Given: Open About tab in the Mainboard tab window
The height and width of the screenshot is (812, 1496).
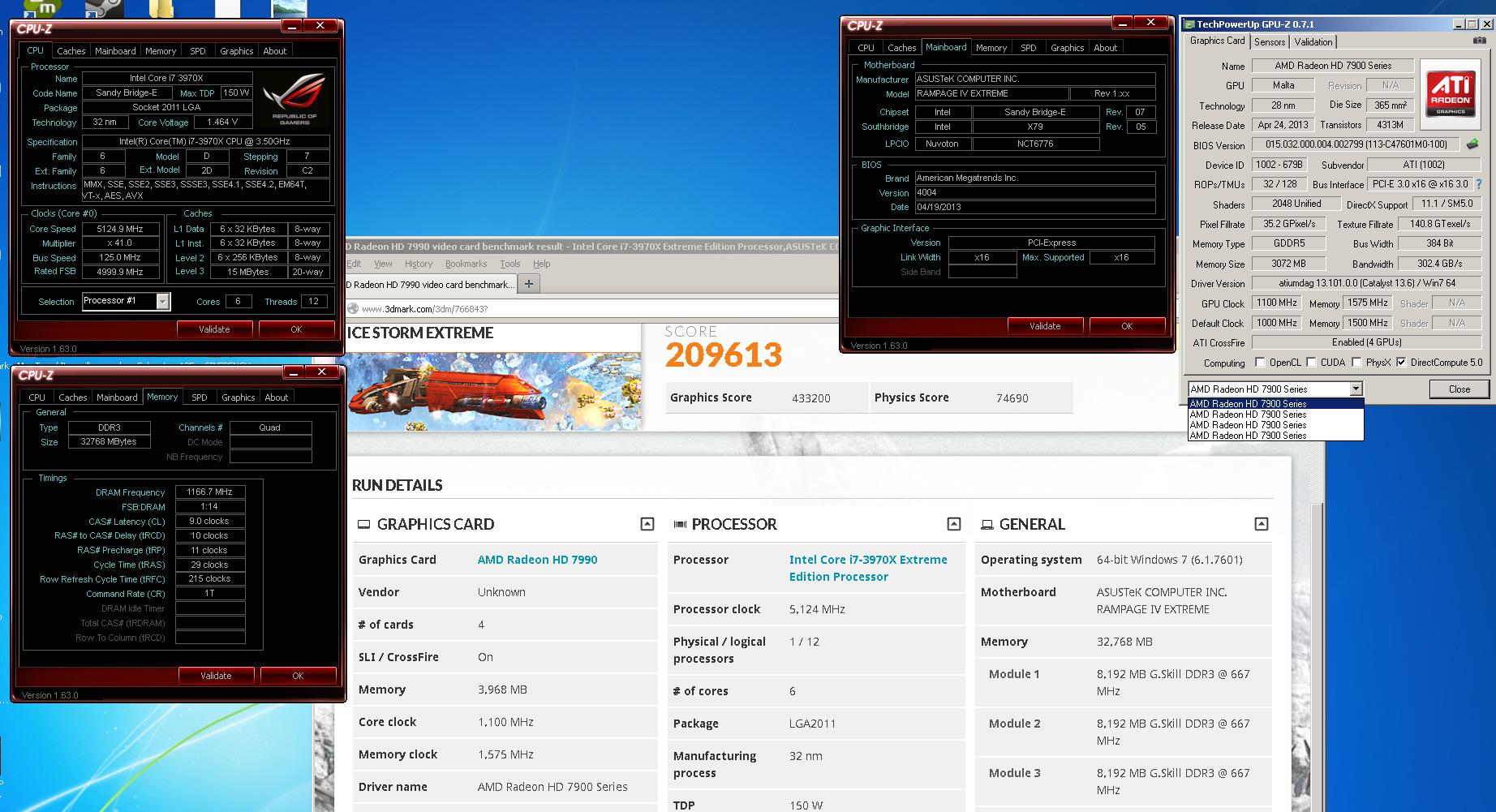Looking at the screenshot, I should coord(1106,48).
